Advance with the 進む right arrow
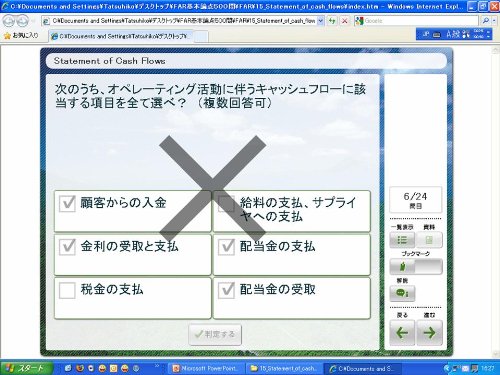This screenshot has height=375, width=500. pos(429,332)
